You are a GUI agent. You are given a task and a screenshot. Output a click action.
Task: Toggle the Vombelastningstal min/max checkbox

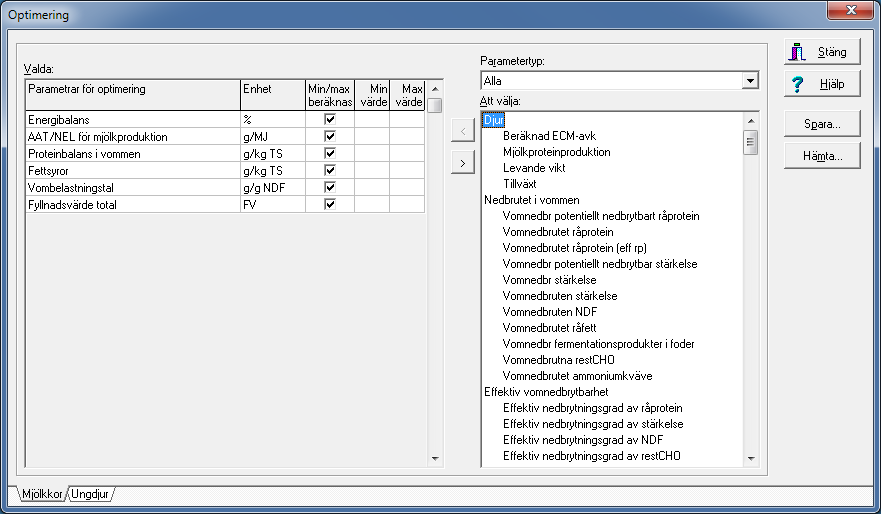[x=330, y=187]
